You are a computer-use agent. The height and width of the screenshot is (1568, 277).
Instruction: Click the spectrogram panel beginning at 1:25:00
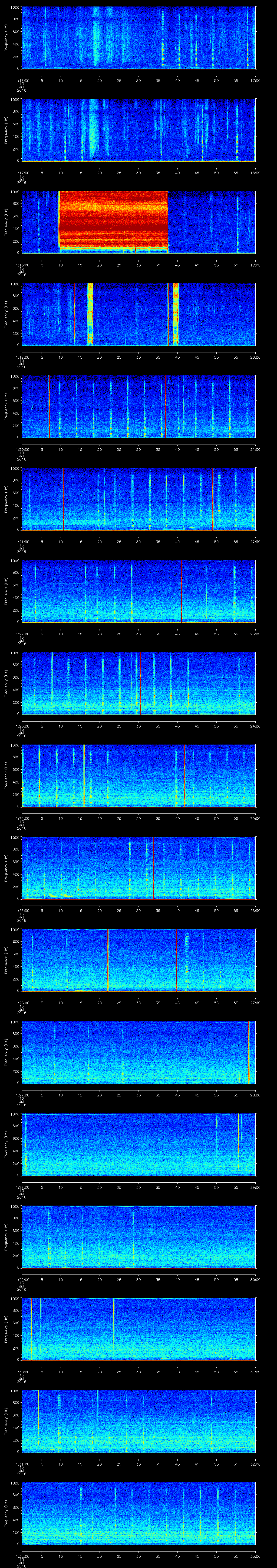coord(139,868)
